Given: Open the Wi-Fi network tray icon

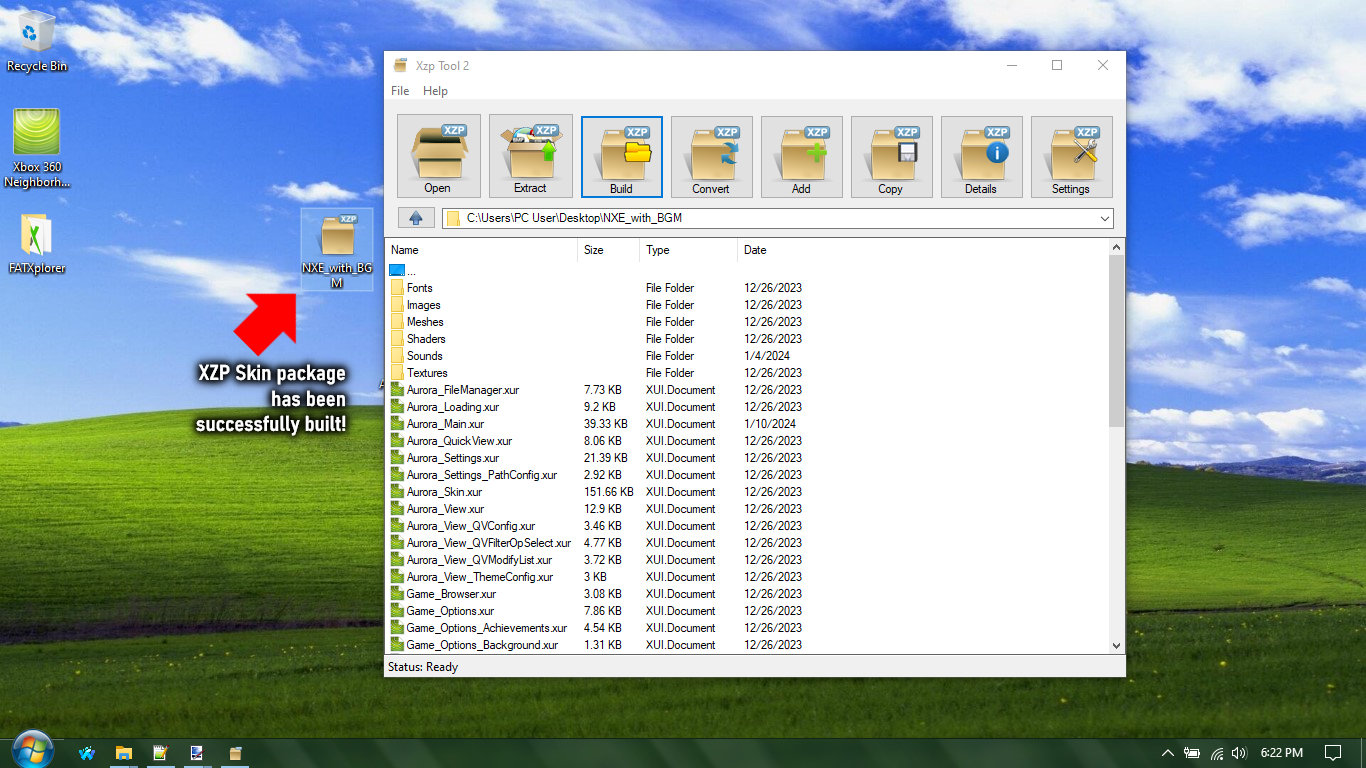Looking at the screenshot, I should pos(1217,753).
